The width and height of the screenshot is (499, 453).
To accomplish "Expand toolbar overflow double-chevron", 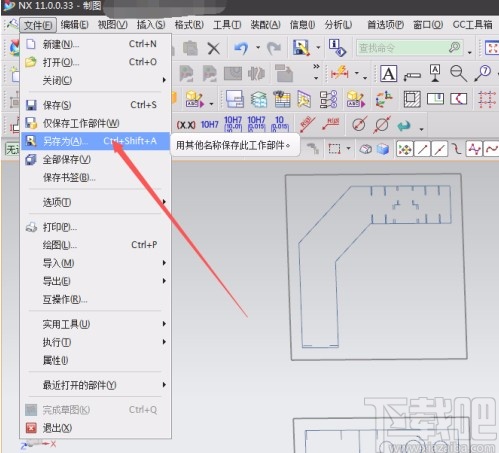I will point(316,67).
